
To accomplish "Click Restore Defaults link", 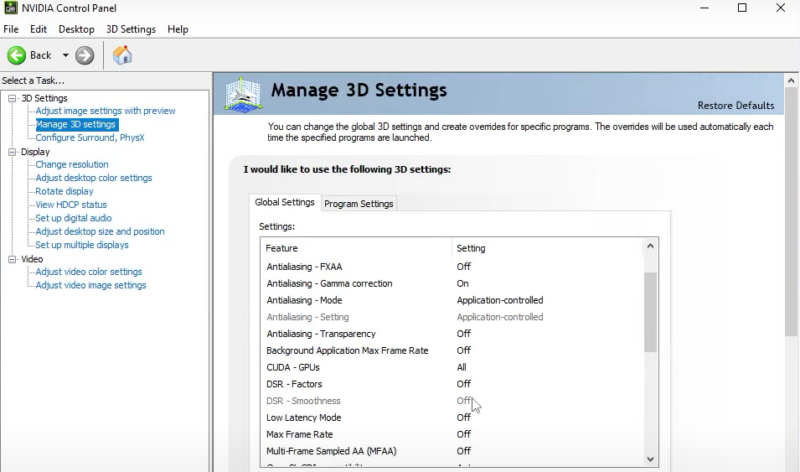I will tap(736, 105).
